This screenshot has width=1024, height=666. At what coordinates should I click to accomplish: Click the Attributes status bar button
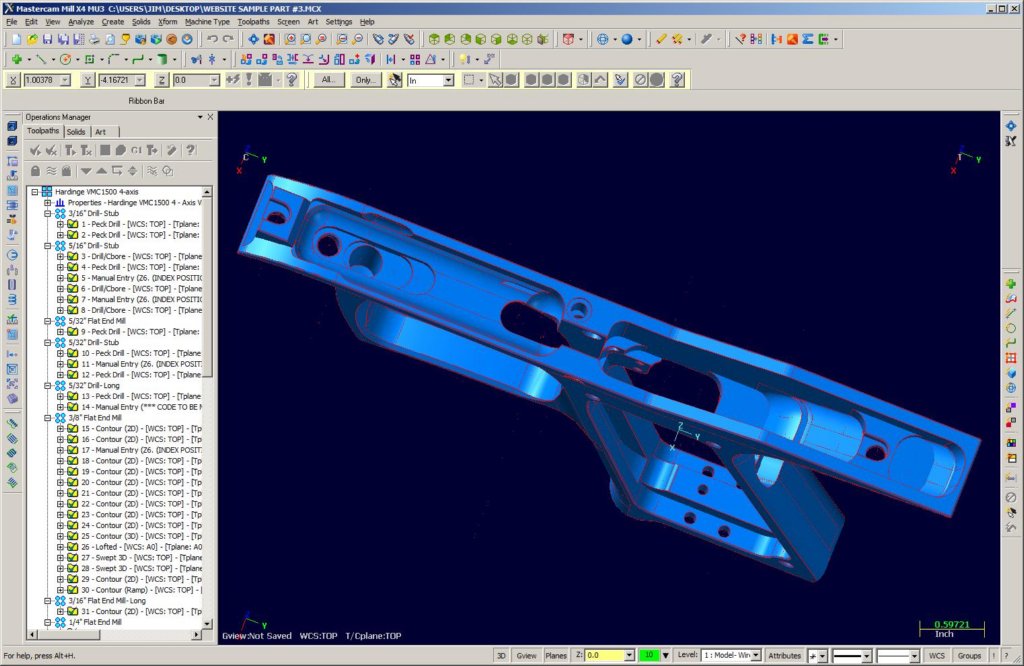pyautogui.click(x=784, y=655)
